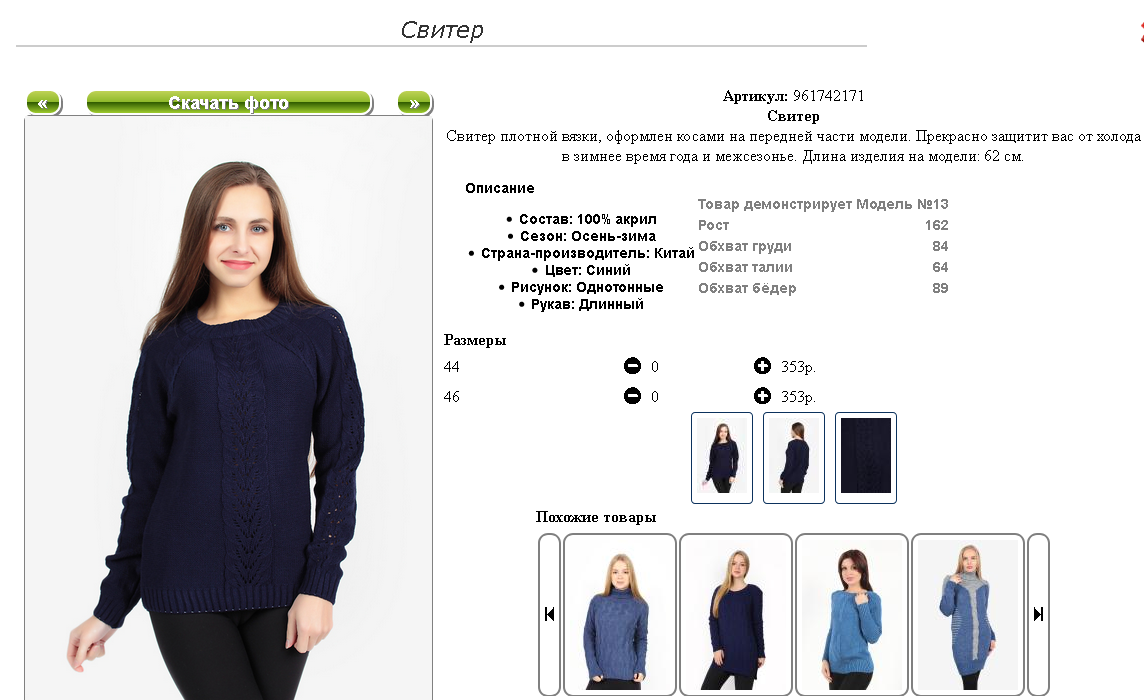Click the main sweater product photo

[x=228, y=409]
